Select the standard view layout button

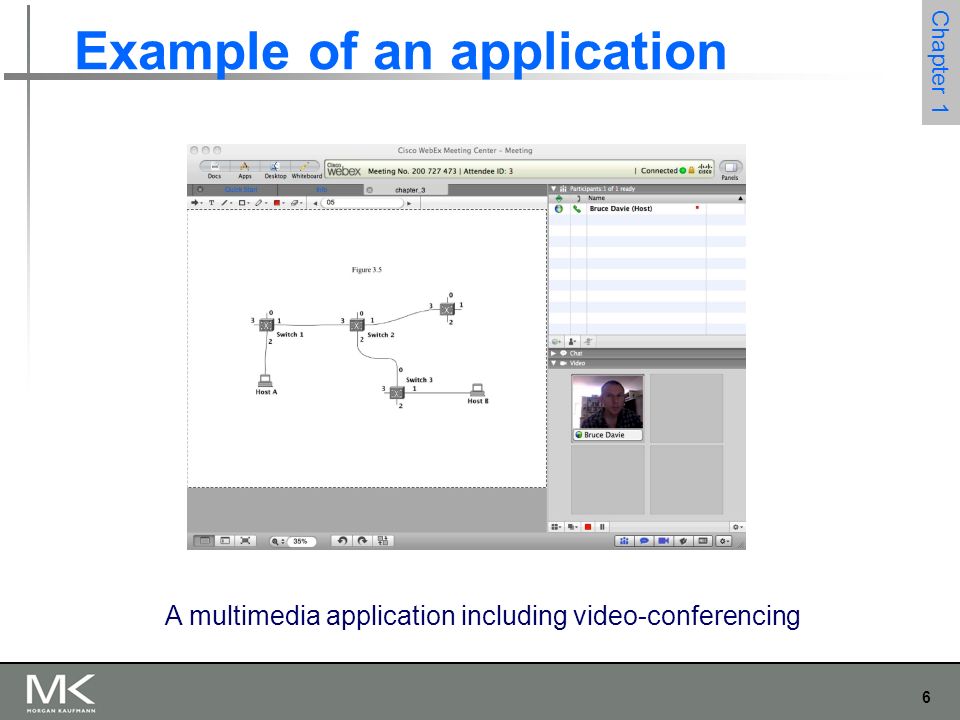(x=204, y=541)
